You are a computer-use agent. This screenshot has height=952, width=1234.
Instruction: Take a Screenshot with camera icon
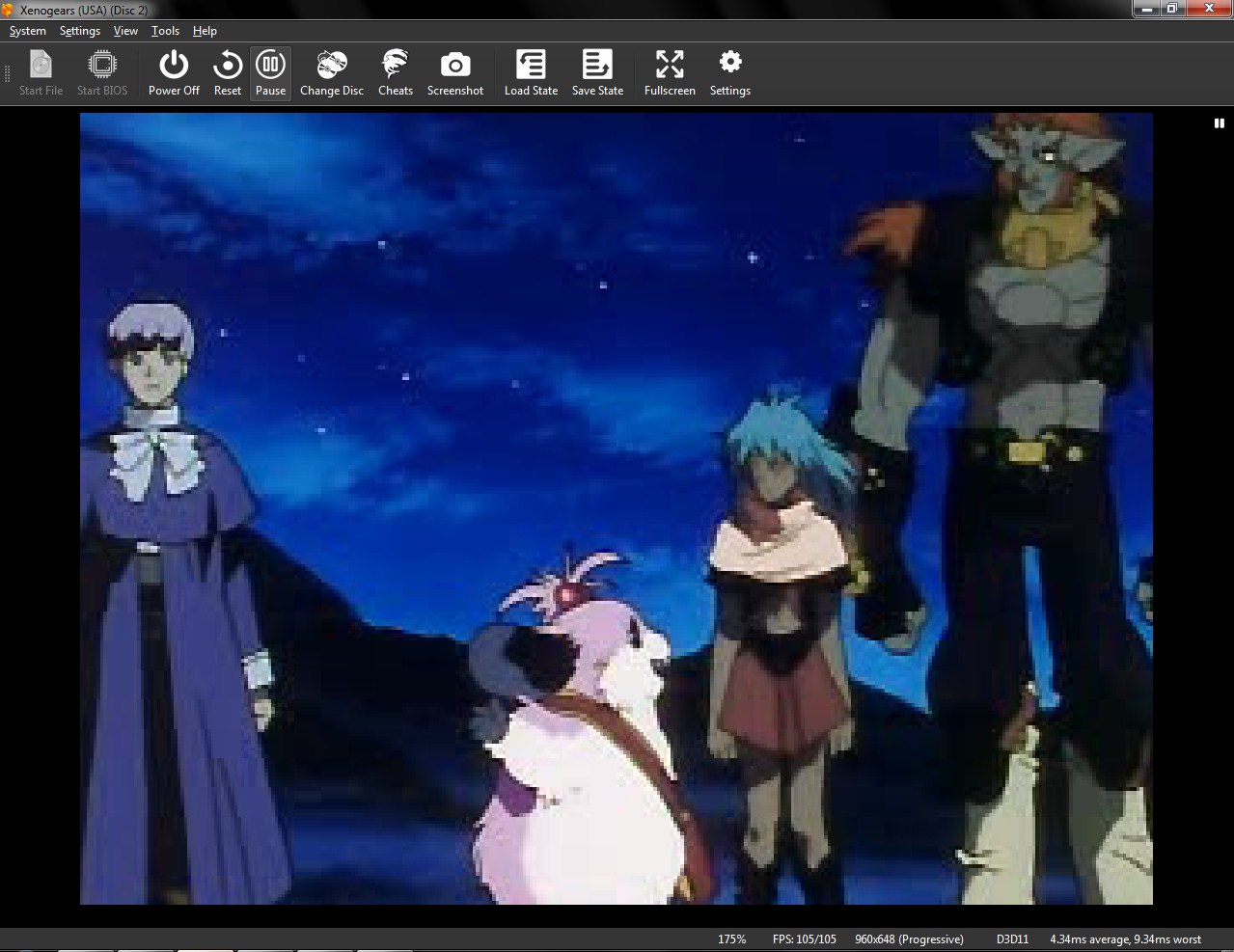[x=455, y=73]
